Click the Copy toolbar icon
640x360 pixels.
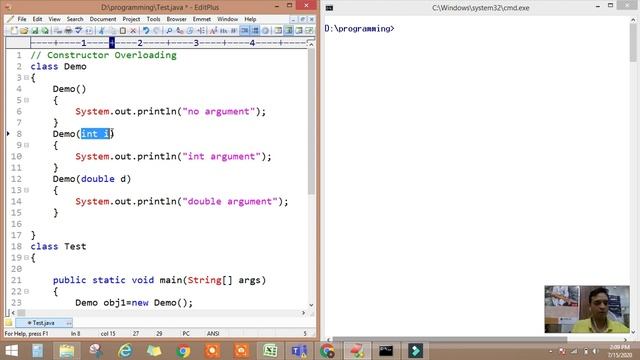(x=112, y=31)
